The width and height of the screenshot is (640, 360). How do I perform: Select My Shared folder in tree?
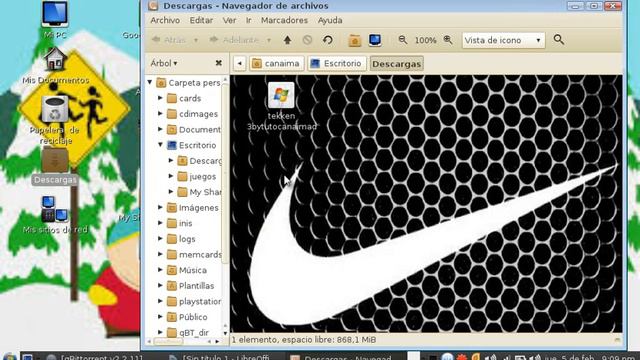point(200,192)
